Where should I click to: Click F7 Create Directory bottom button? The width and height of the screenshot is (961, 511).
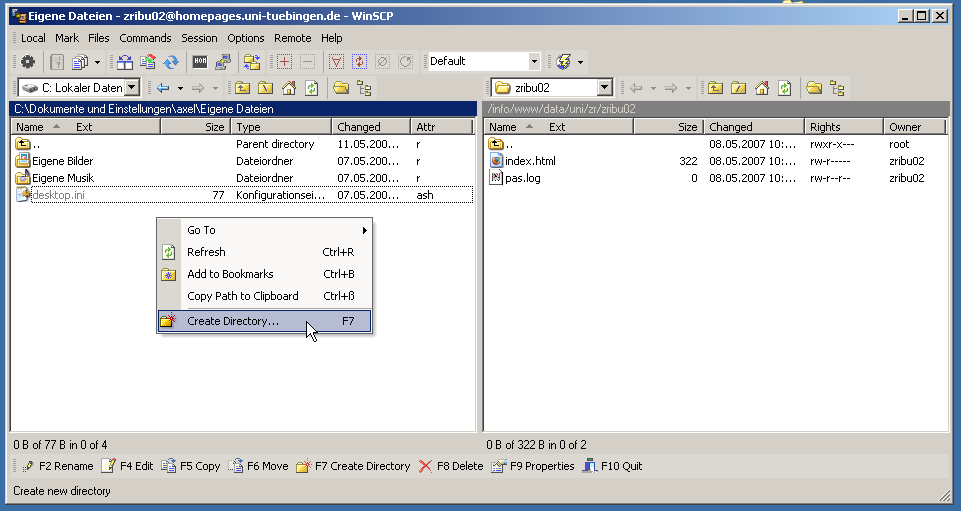point(353,466)
